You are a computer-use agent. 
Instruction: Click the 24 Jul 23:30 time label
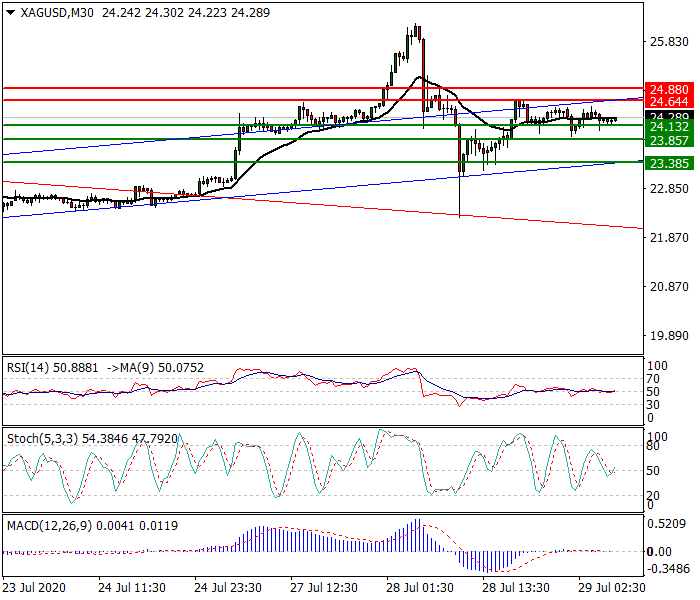click(228, 588)
